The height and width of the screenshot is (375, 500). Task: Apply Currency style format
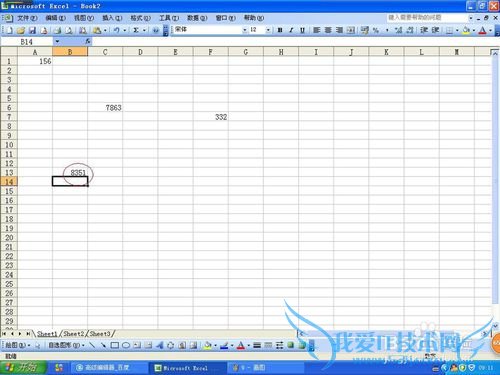(365, 30)
